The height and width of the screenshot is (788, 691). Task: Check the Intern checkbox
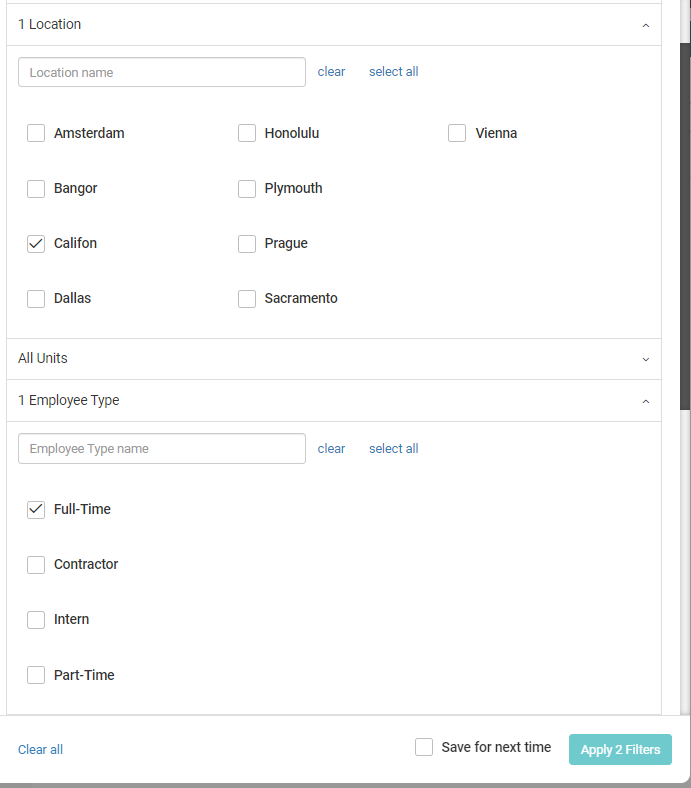pyautogui.click(x=36, y=619)
